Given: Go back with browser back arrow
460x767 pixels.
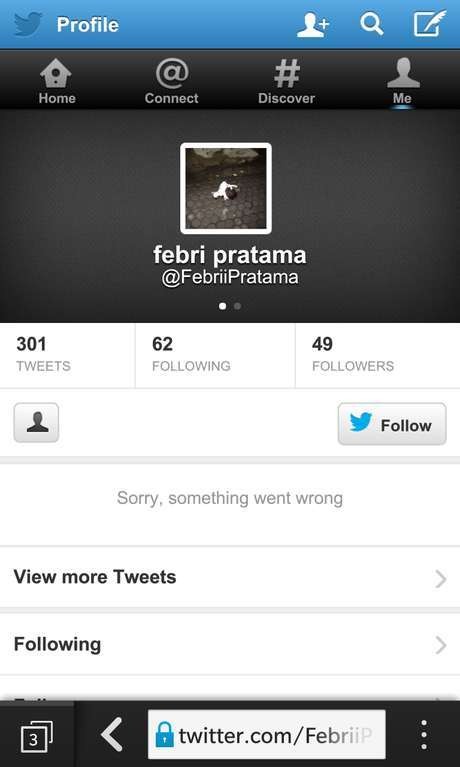Looking at the screenshot, I should tap(112, 734).
